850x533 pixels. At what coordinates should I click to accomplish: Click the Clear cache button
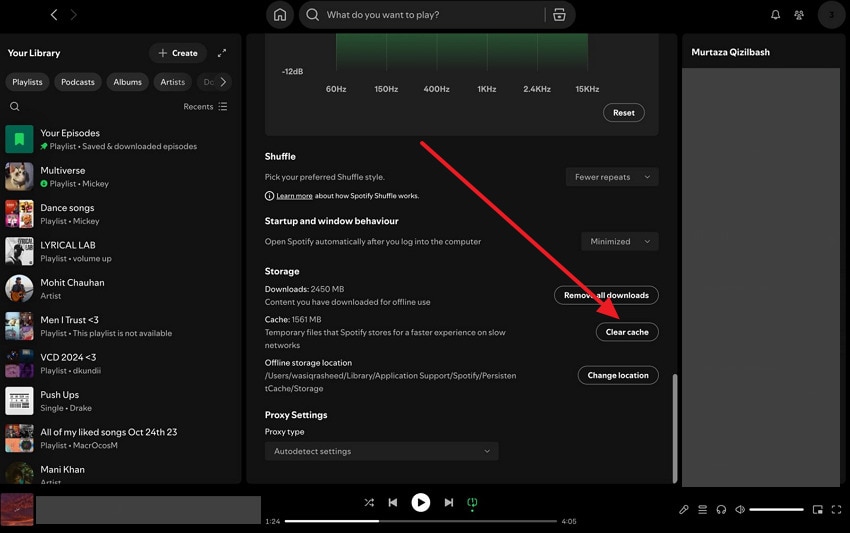627,332
